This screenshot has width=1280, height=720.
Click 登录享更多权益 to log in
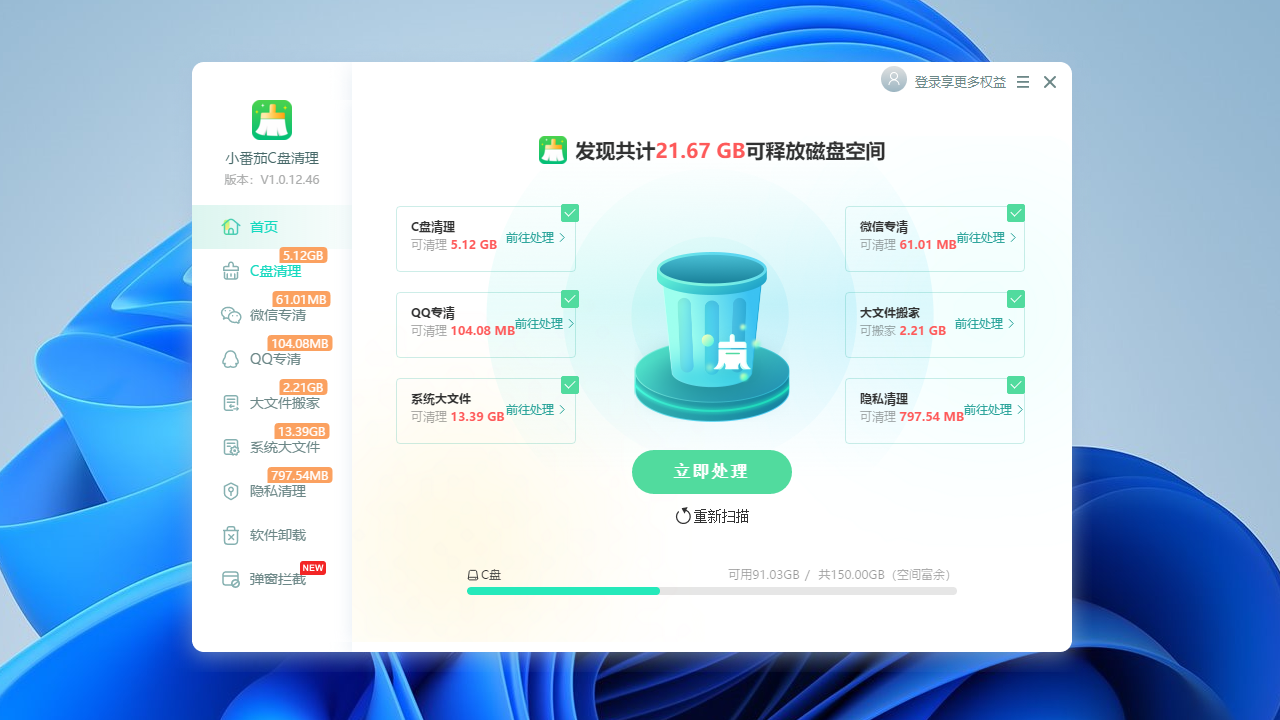958,82
